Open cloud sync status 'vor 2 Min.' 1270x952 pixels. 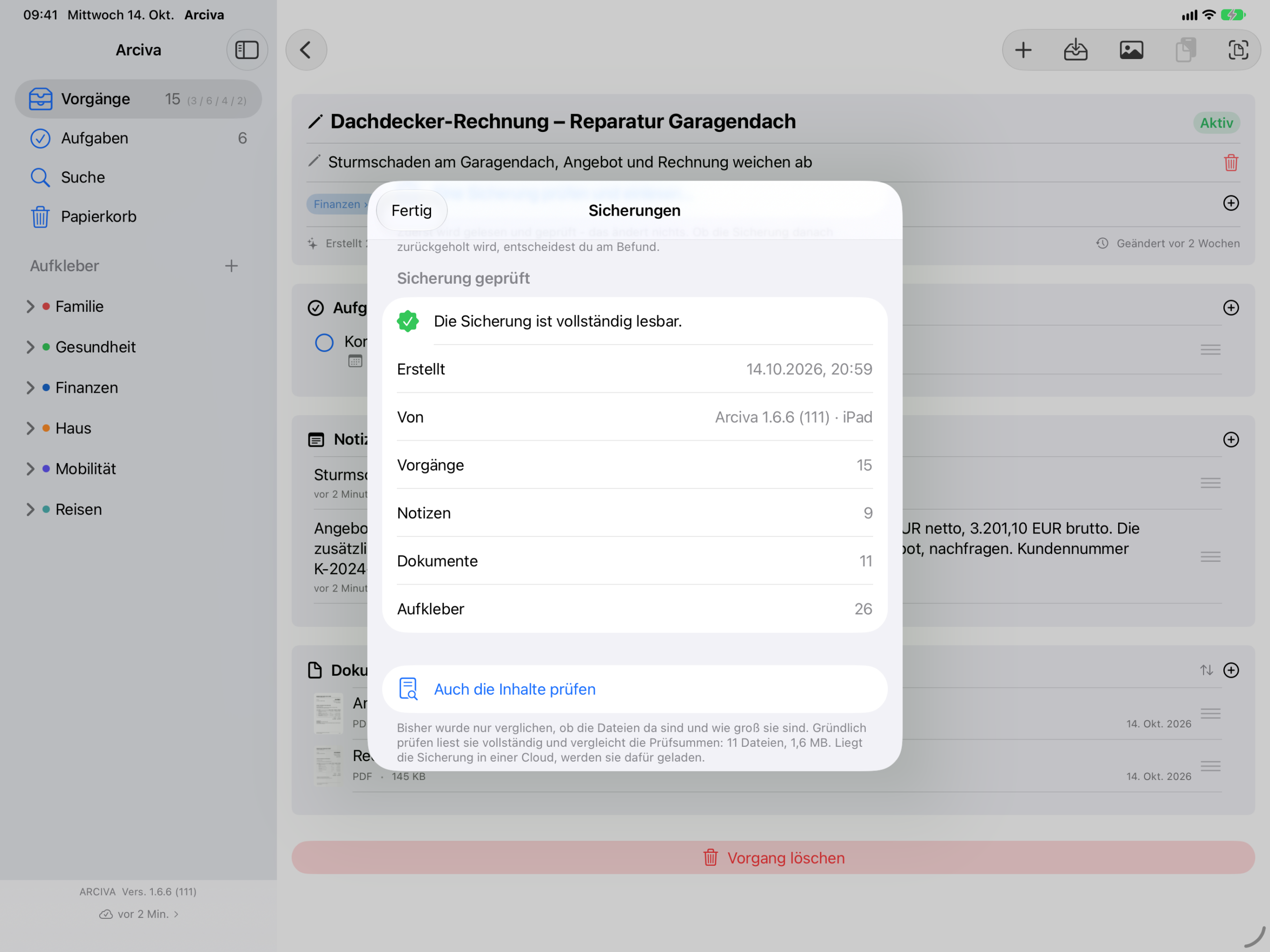pos(139,914)
